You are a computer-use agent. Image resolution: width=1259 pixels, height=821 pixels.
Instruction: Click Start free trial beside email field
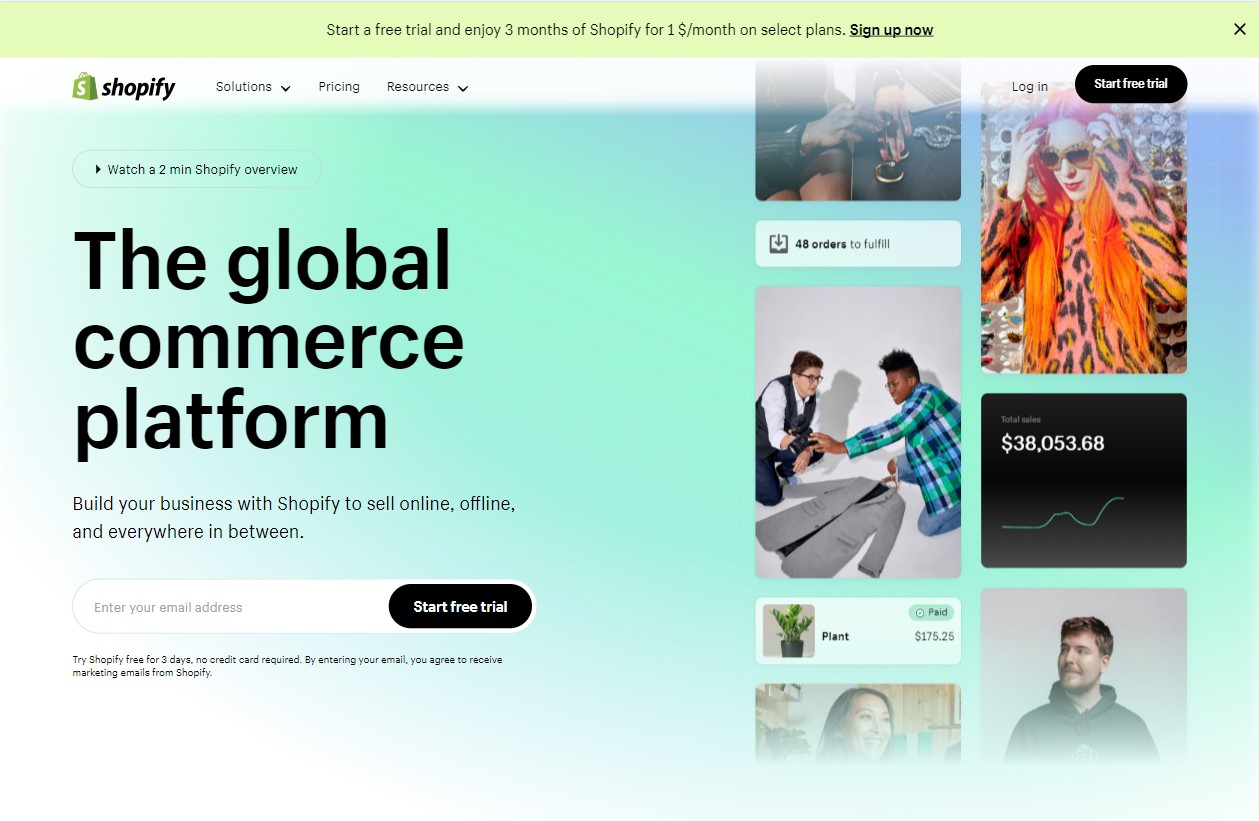(x=460, y=606)
